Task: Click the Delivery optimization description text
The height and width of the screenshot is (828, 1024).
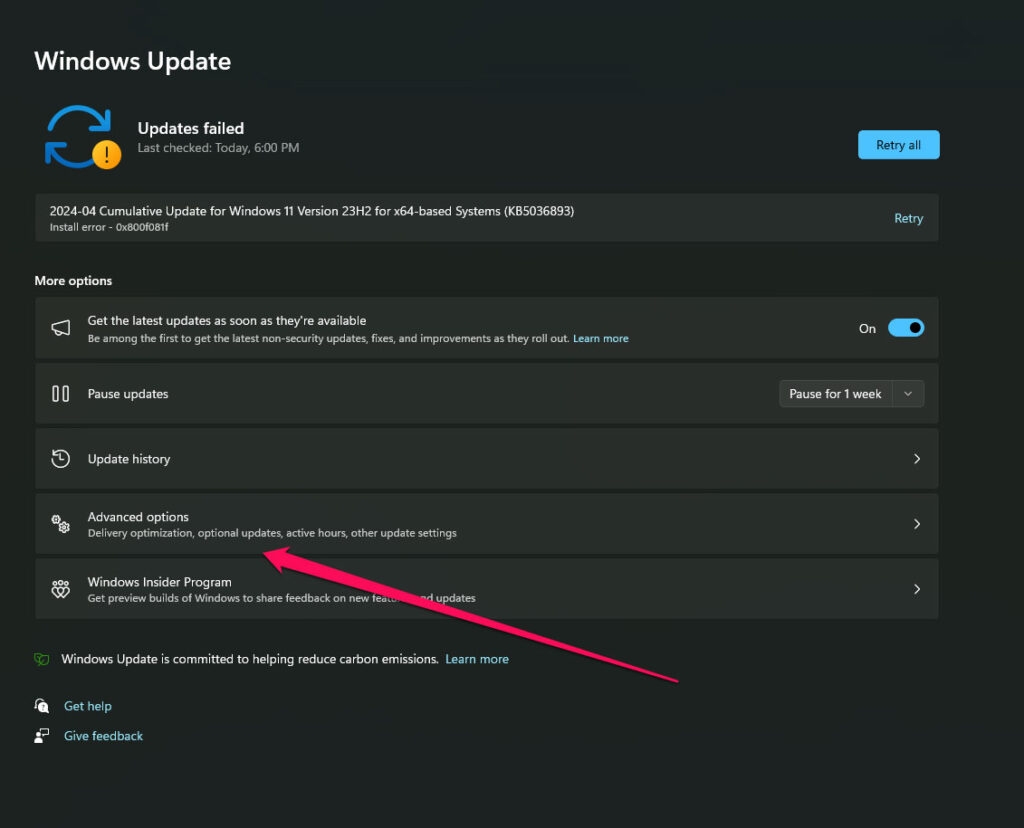Action: (272, 533)
